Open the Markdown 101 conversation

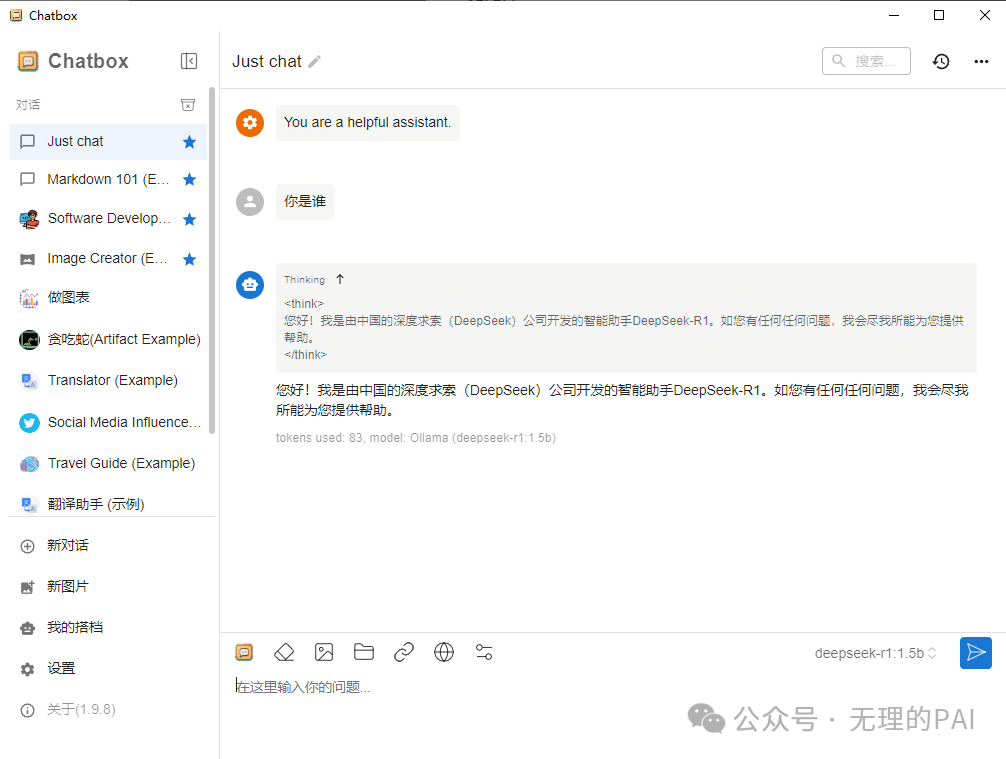tap(108, 180)
